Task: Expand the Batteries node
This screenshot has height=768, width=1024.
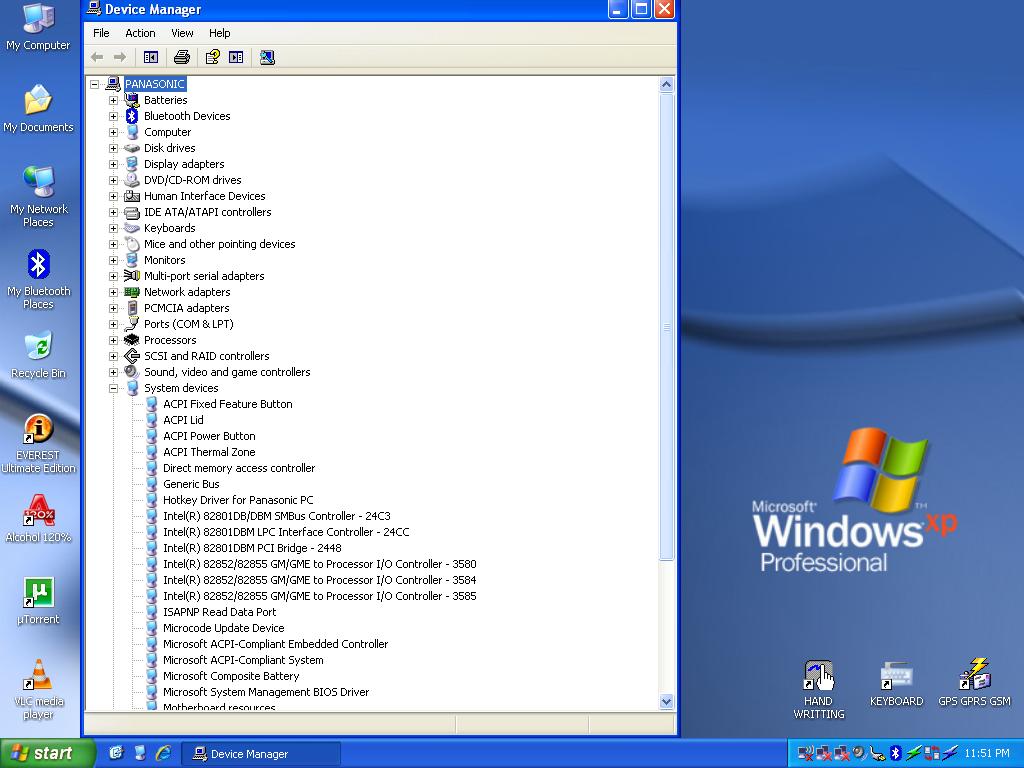Action: 114,100
